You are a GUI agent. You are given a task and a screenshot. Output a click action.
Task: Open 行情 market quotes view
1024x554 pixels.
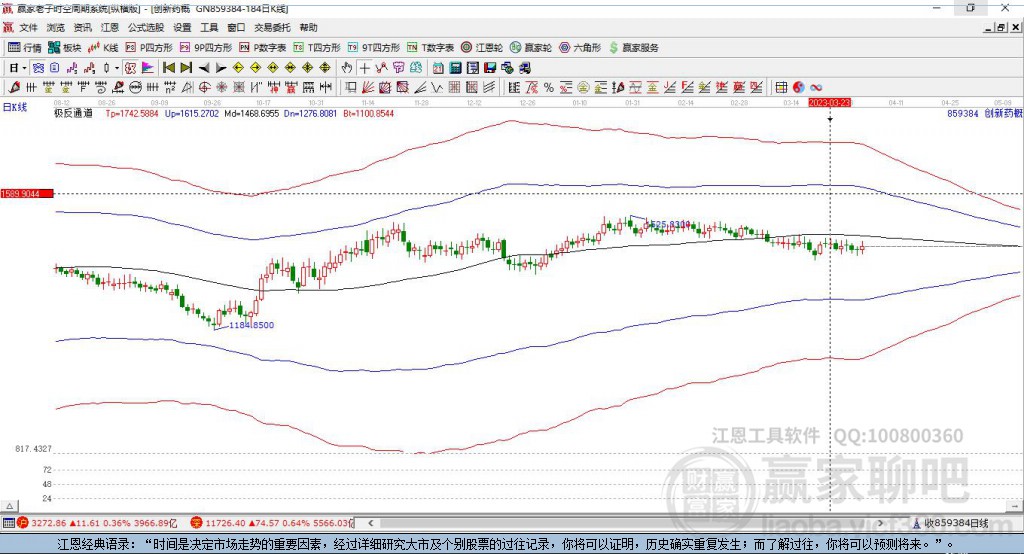click(x=25, y=48)
